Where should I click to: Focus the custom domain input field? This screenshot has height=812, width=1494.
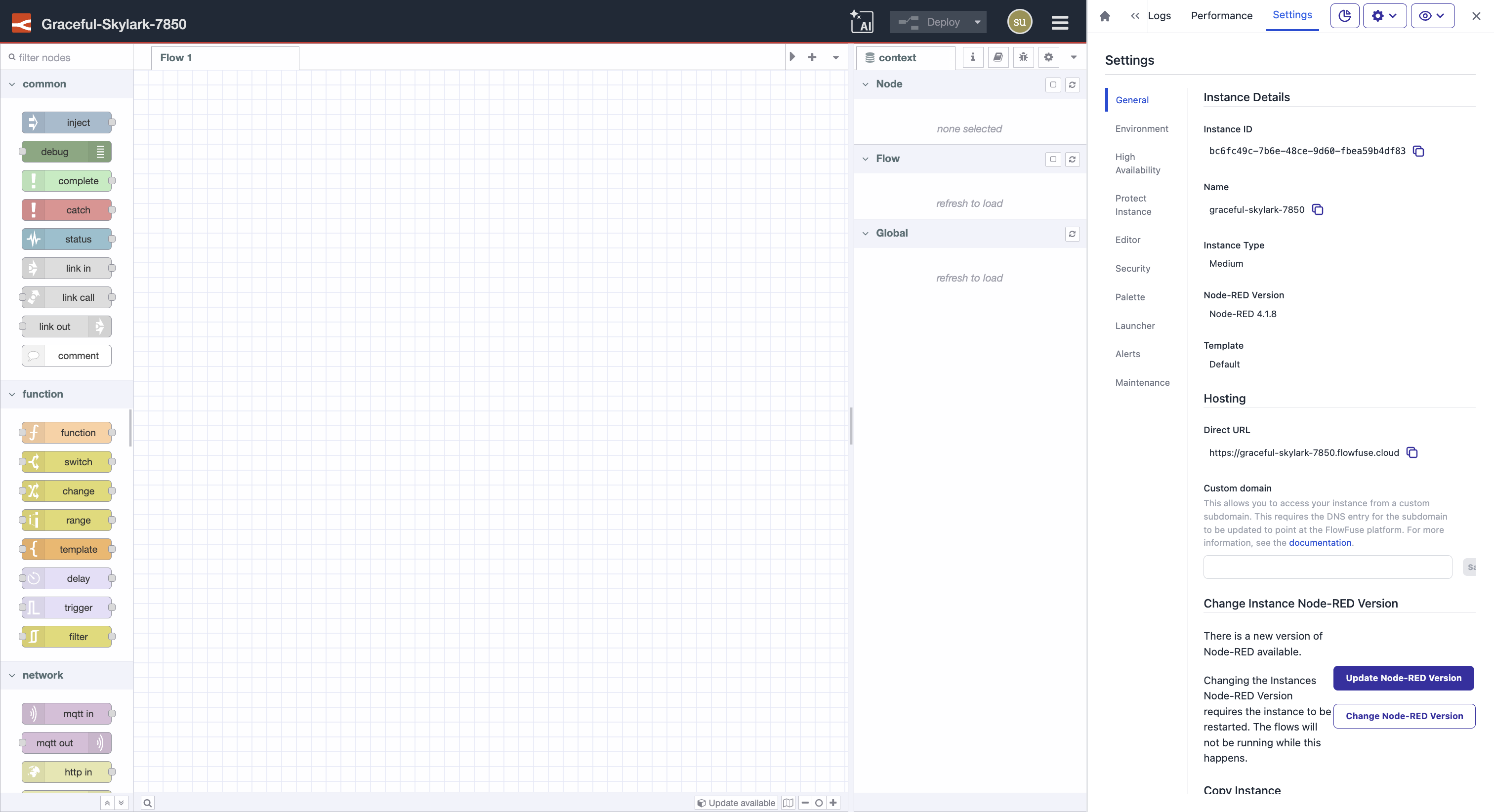1328,567
